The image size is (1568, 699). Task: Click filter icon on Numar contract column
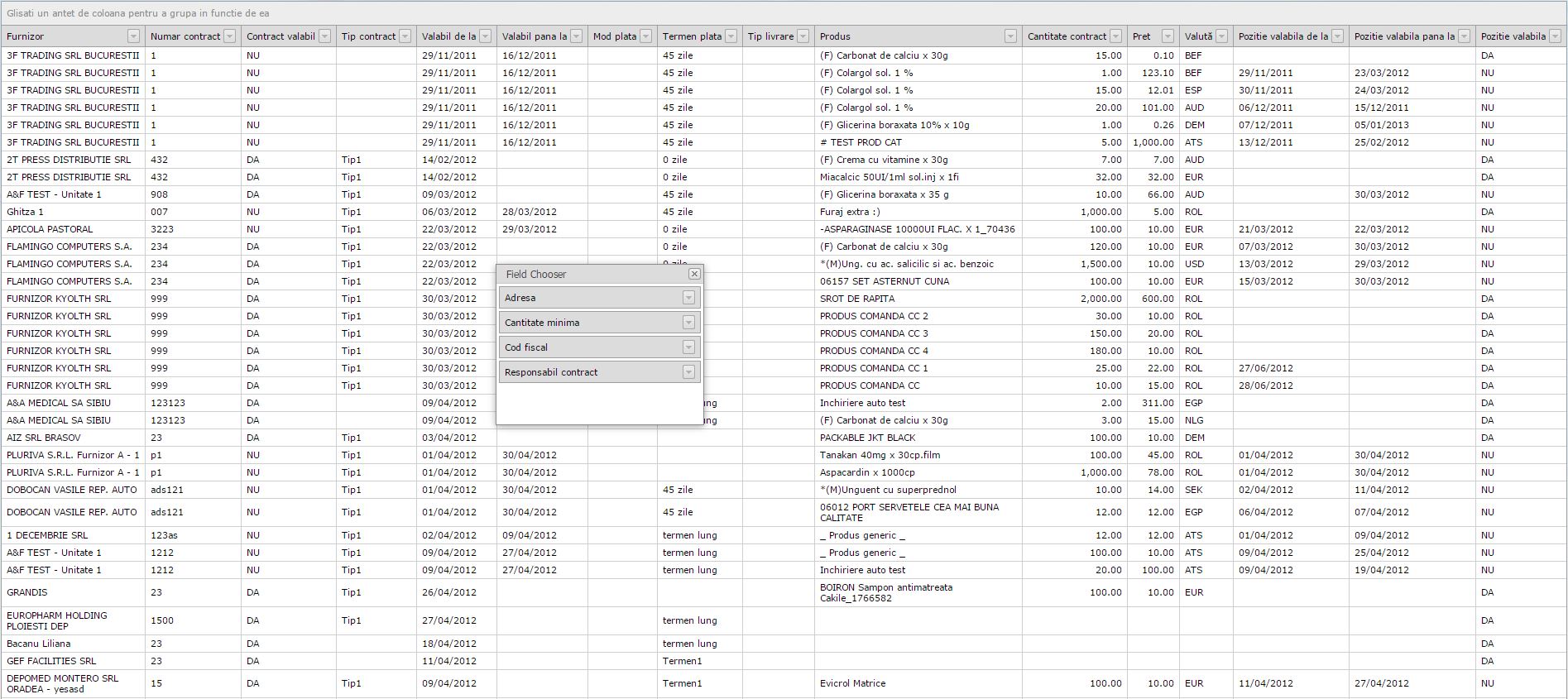[x=229, y=36]
